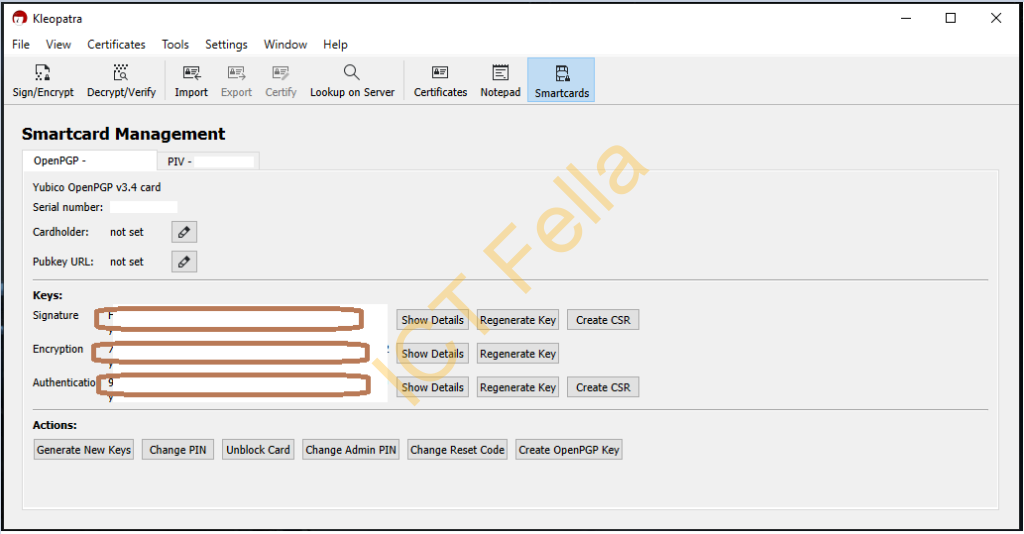Image resolution: width=1024 pixels, height=534 pixels.
Task: Create CSR for the Authentication key
Action: click(603, 387)
